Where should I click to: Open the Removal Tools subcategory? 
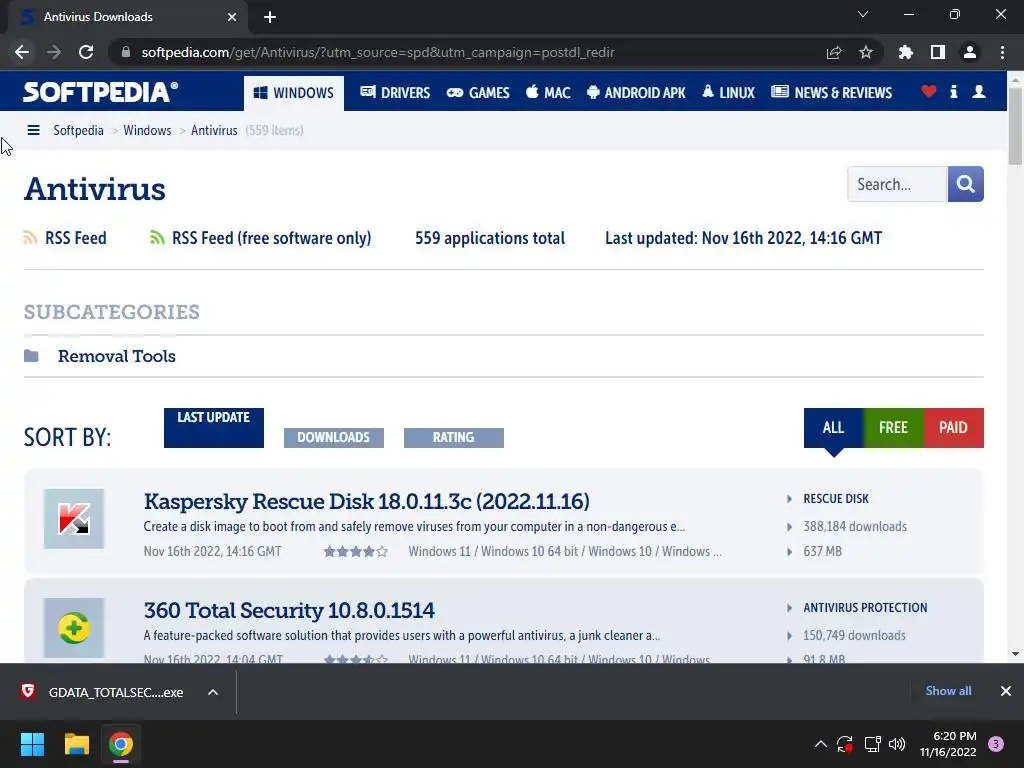click(117, 356)
